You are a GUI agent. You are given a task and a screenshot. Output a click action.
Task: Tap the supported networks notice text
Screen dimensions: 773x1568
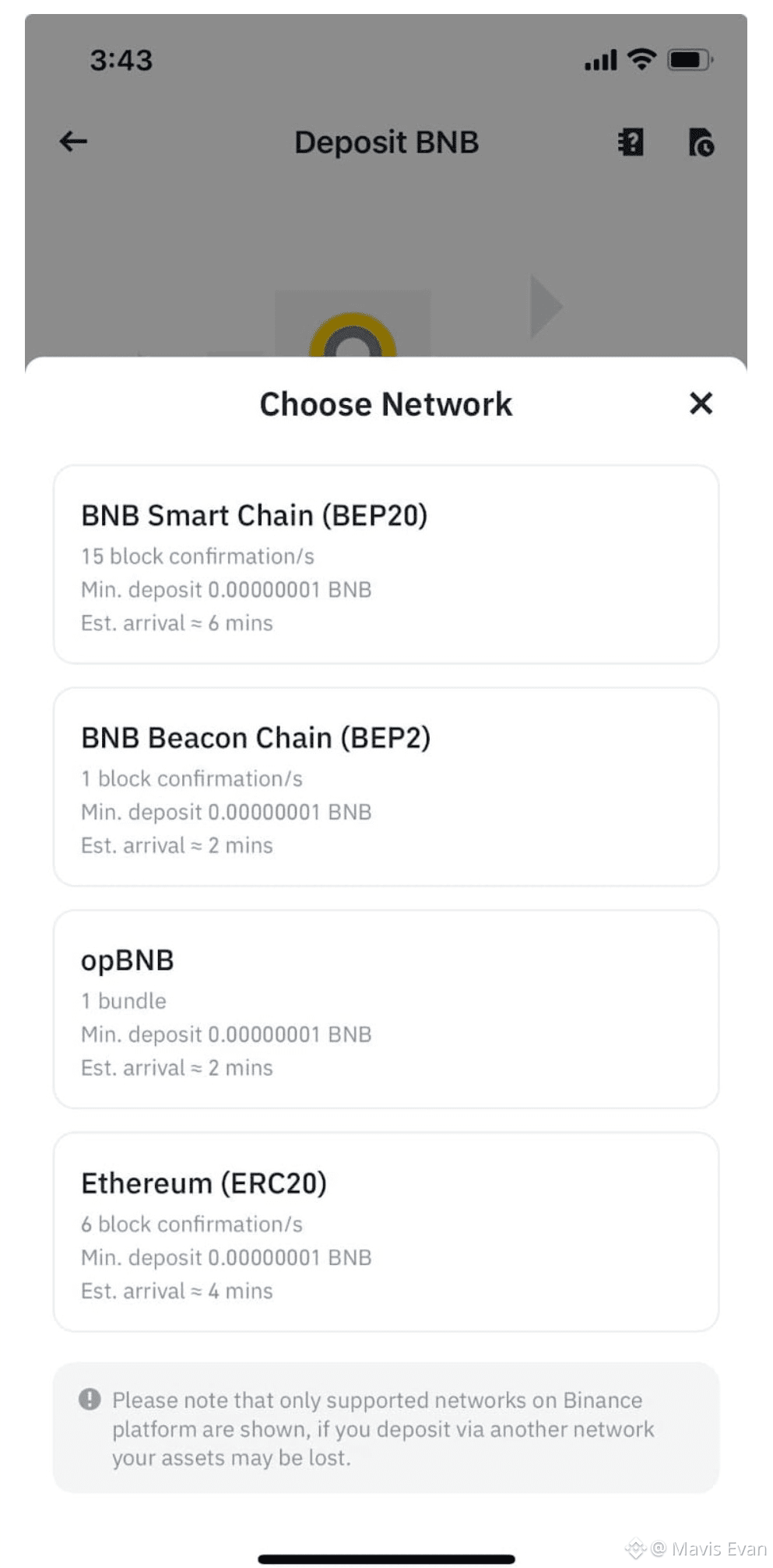383,1429
